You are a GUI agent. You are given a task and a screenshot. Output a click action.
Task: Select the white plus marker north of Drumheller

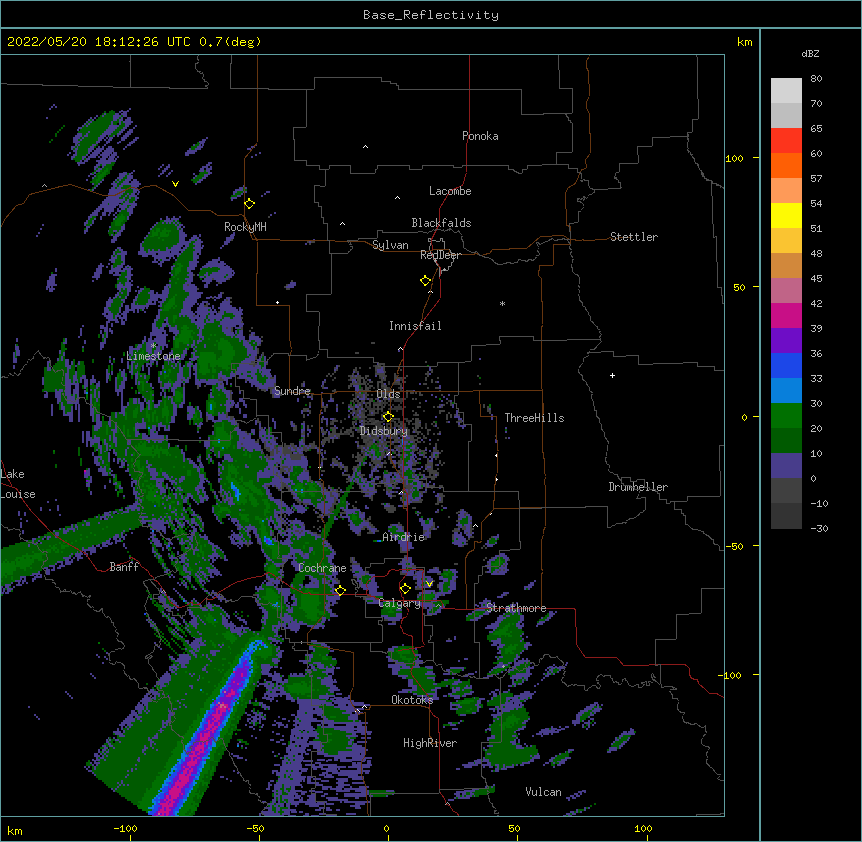(x=612, y=375)
